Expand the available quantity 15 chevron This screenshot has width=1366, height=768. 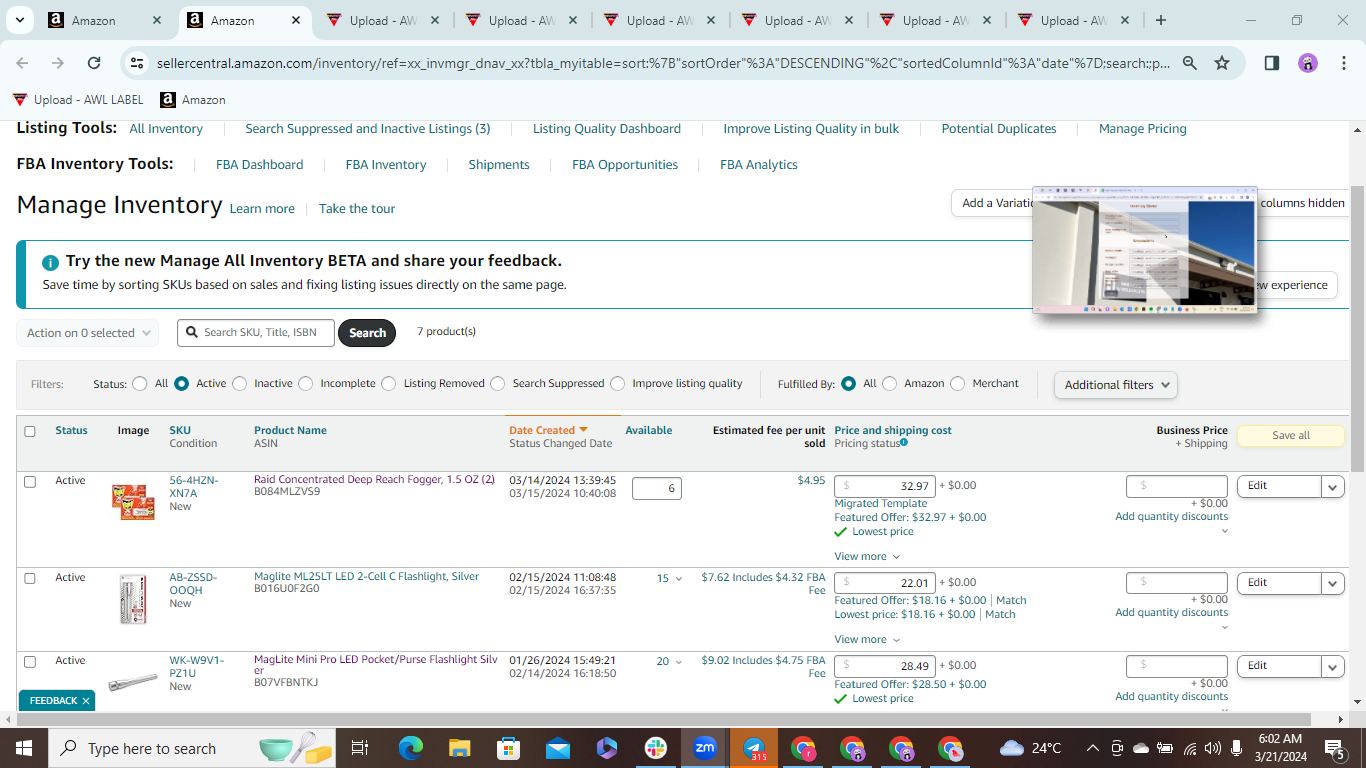[x=679, y=579]
